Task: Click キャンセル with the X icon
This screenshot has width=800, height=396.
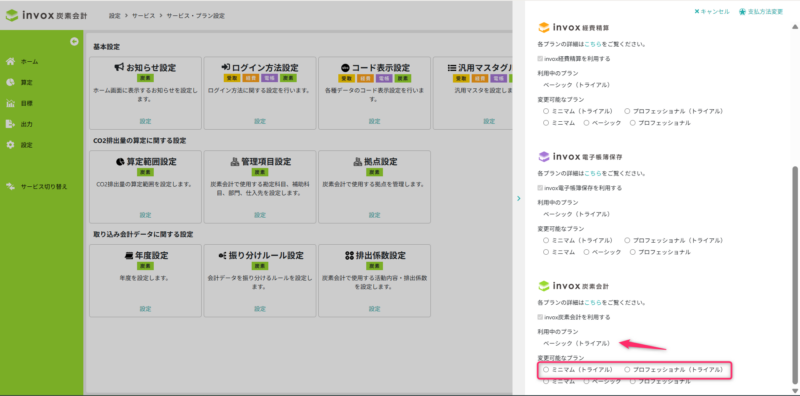Action: (712, 12)
